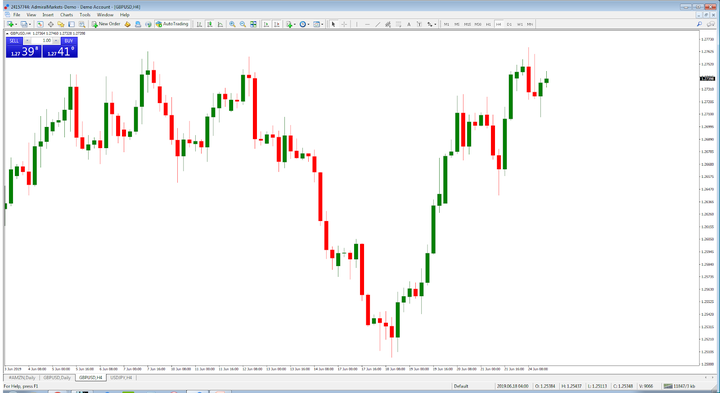Decrease lot volume with left stepper
This screenshot has height=393, width=720.
click(x=27, y=41)
